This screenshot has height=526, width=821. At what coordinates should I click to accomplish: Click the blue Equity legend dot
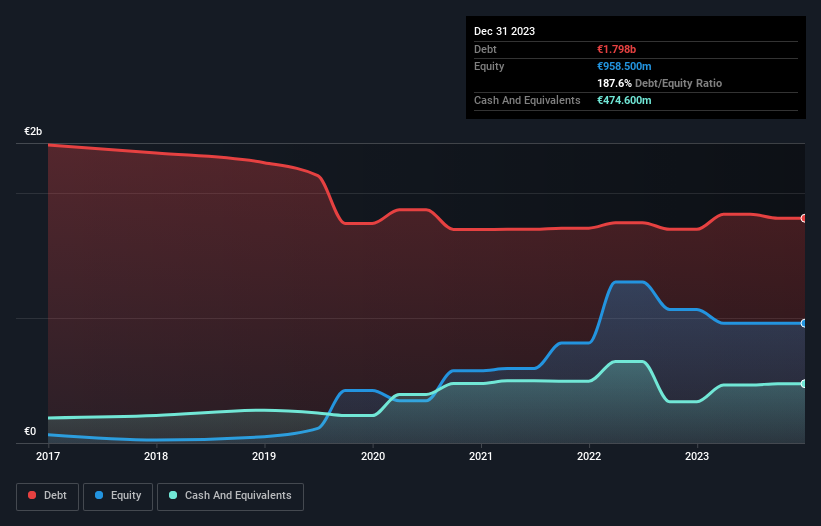point(99,495)
